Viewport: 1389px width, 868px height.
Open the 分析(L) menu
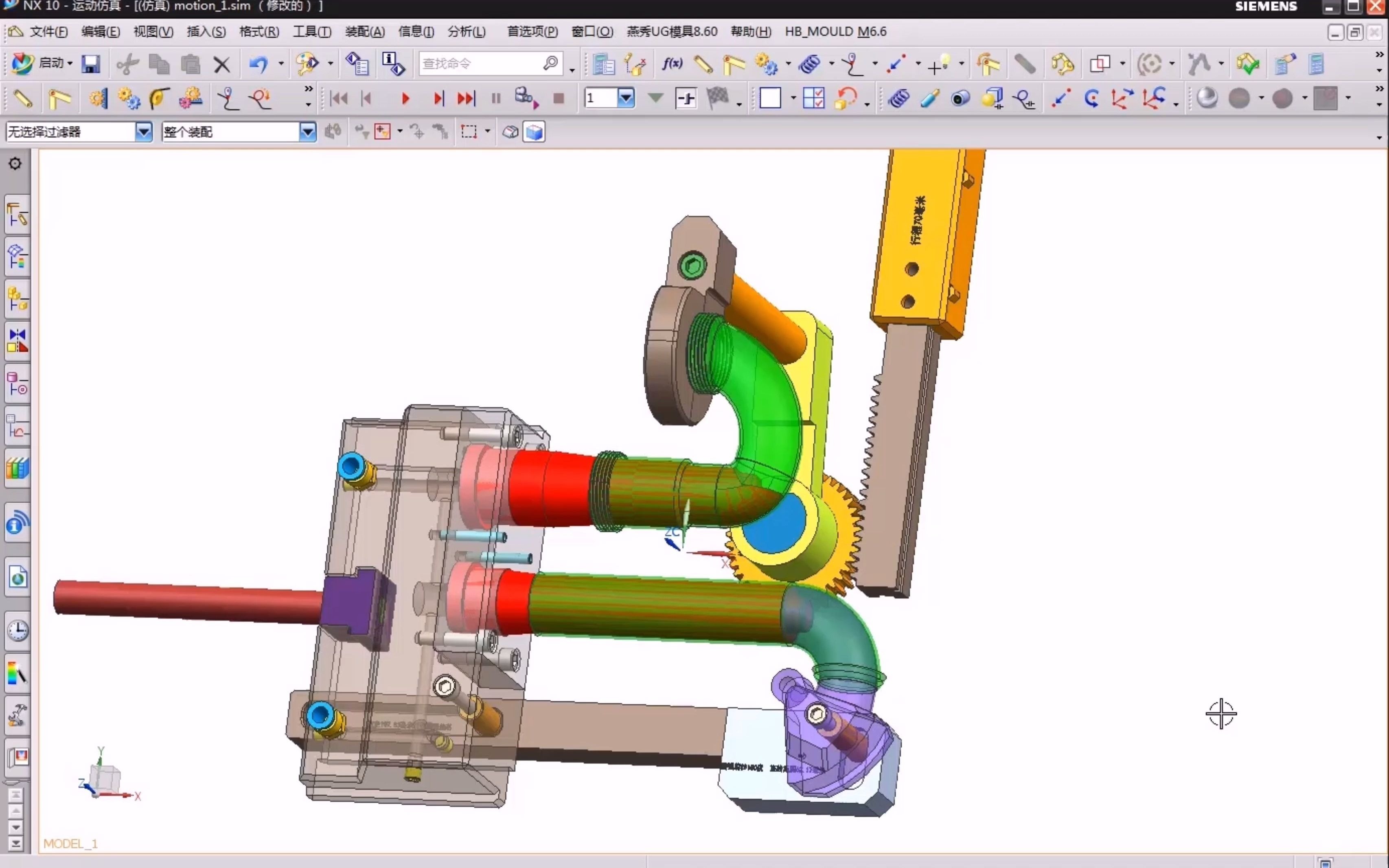pos(466,32)
